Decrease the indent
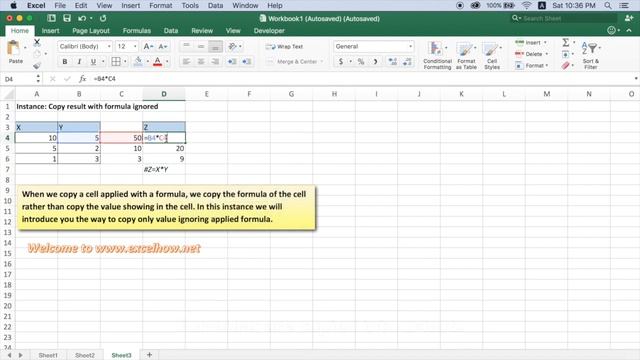 click(232, 62)
